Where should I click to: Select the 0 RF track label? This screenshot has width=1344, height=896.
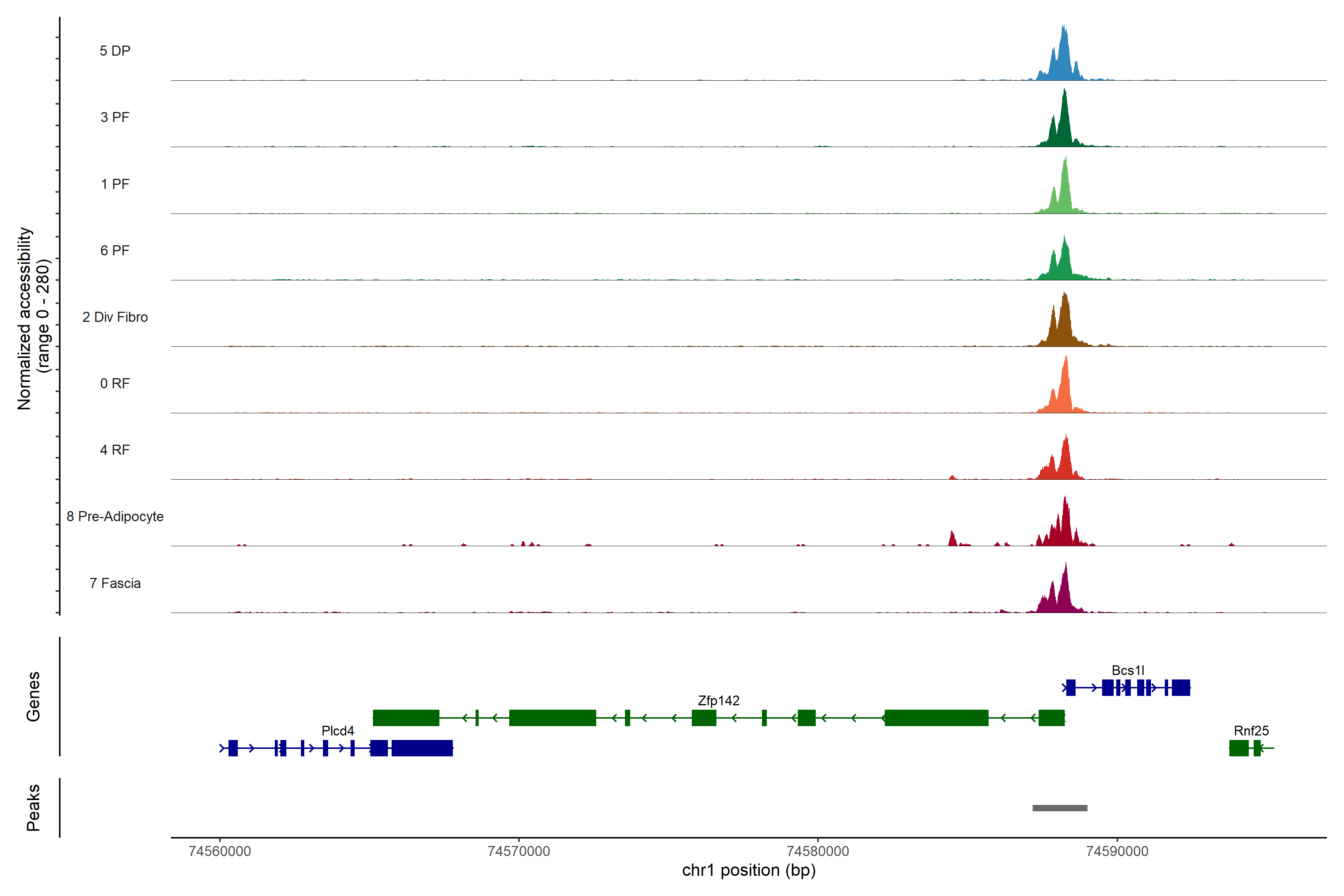tap(115, 383)
